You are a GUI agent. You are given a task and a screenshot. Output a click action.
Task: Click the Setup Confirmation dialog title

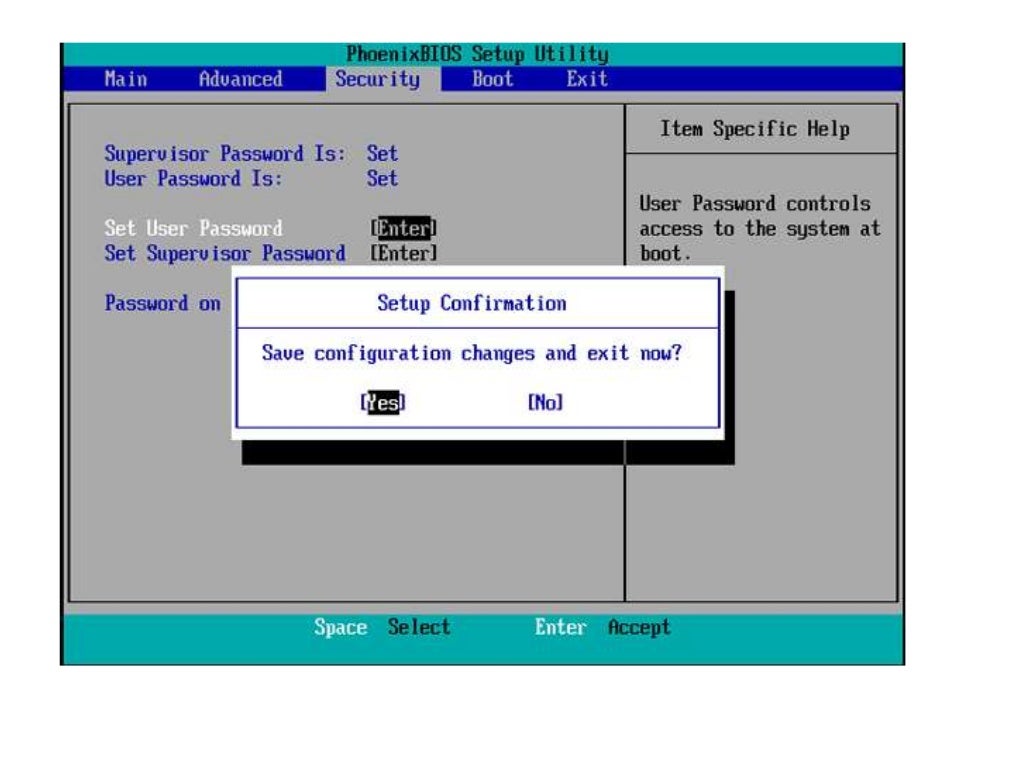point(472,303)
